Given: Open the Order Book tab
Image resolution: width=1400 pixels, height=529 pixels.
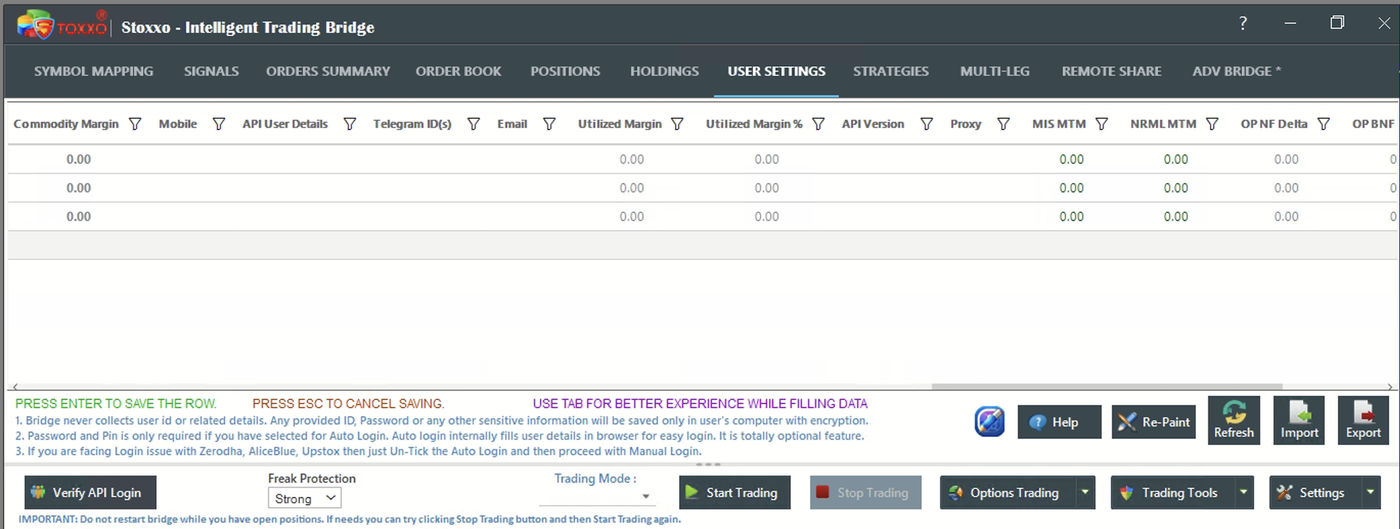Looking at the screenshot, I should 459,71.
